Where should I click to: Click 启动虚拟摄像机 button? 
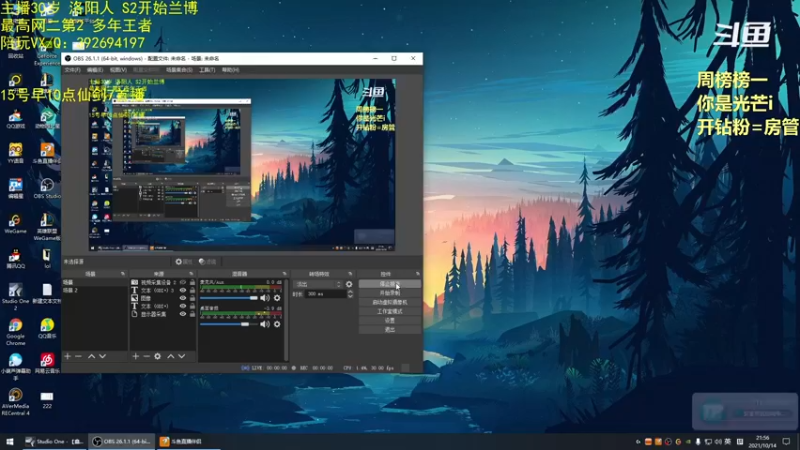tap(390, 302)
